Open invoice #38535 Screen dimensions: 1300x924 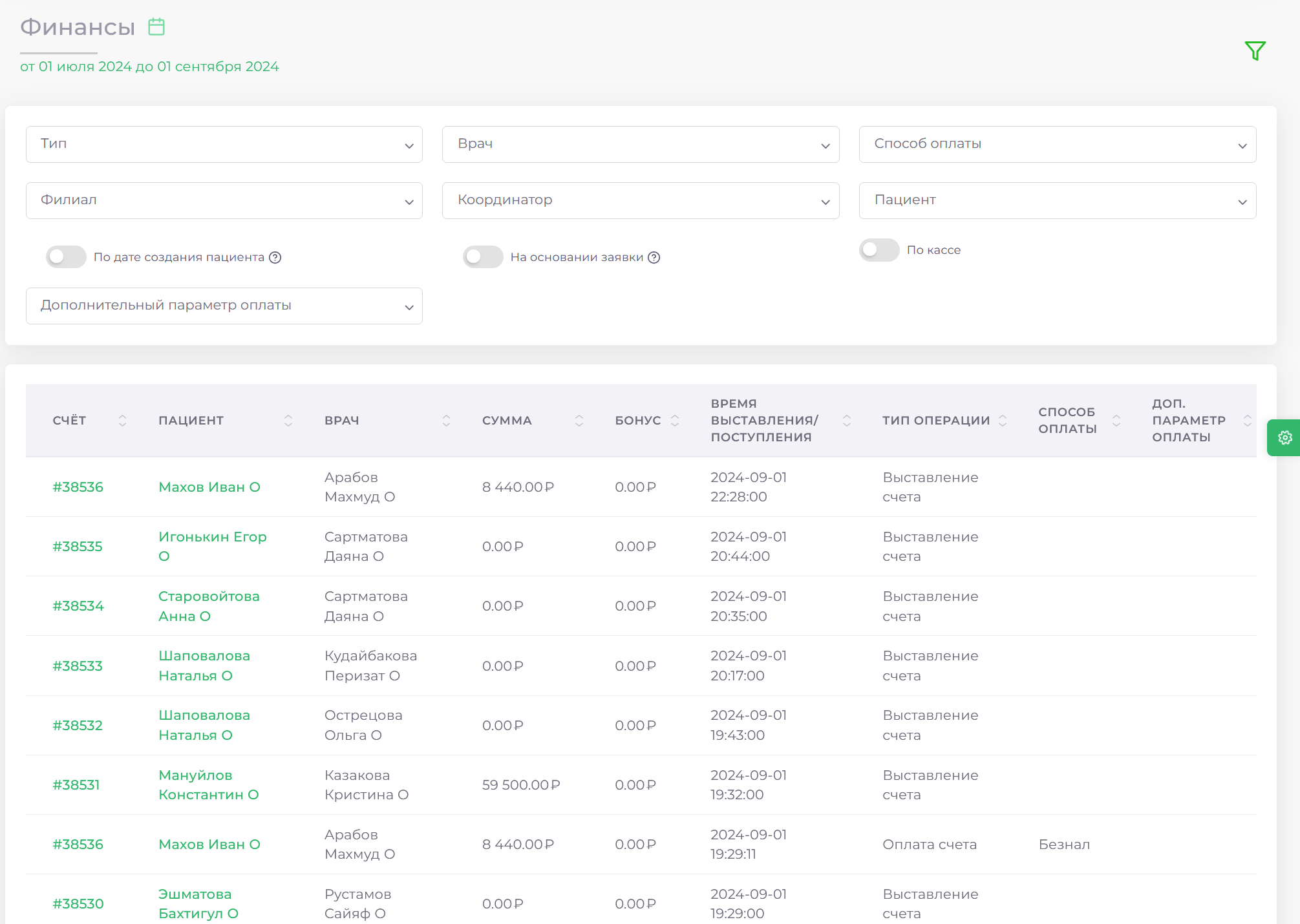(x=78, y=547)
